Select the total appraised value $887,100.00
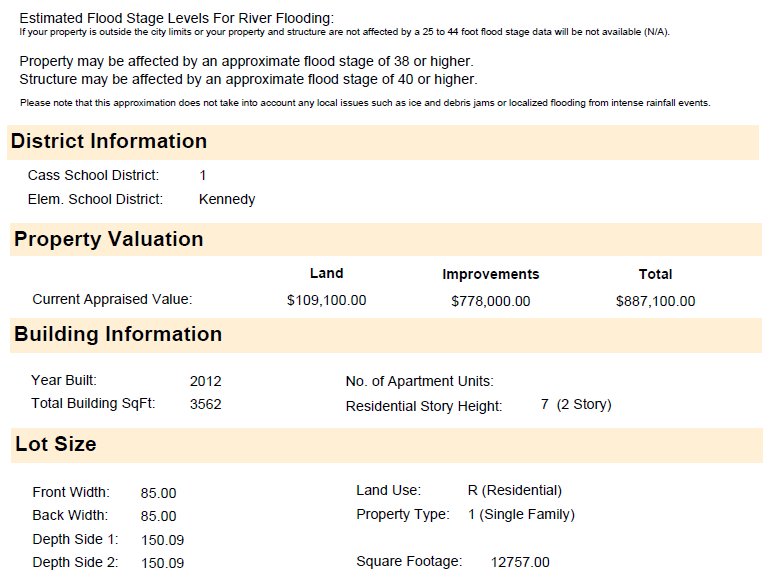771x583 pixels. [x=655, y=301]
